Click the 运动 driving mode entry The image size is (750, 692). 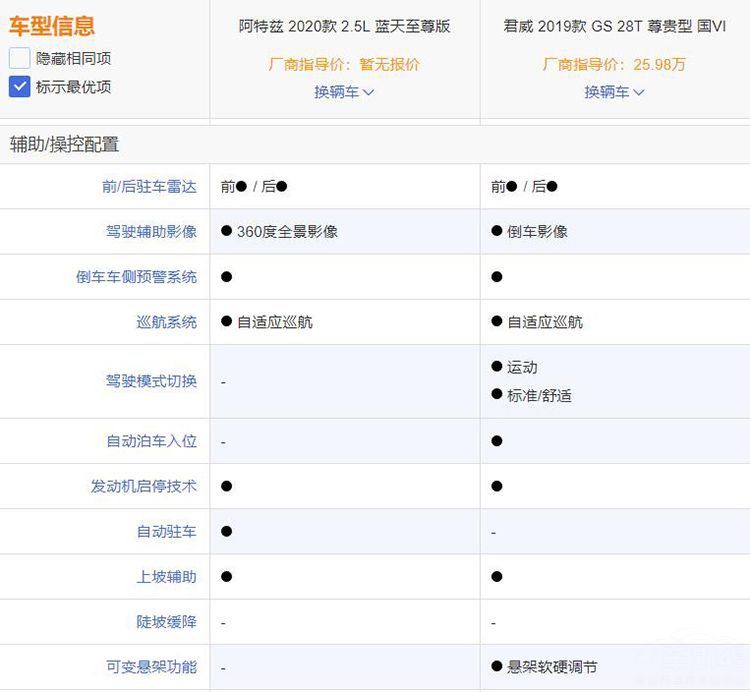pyautogui.click(x=515, y=367)
